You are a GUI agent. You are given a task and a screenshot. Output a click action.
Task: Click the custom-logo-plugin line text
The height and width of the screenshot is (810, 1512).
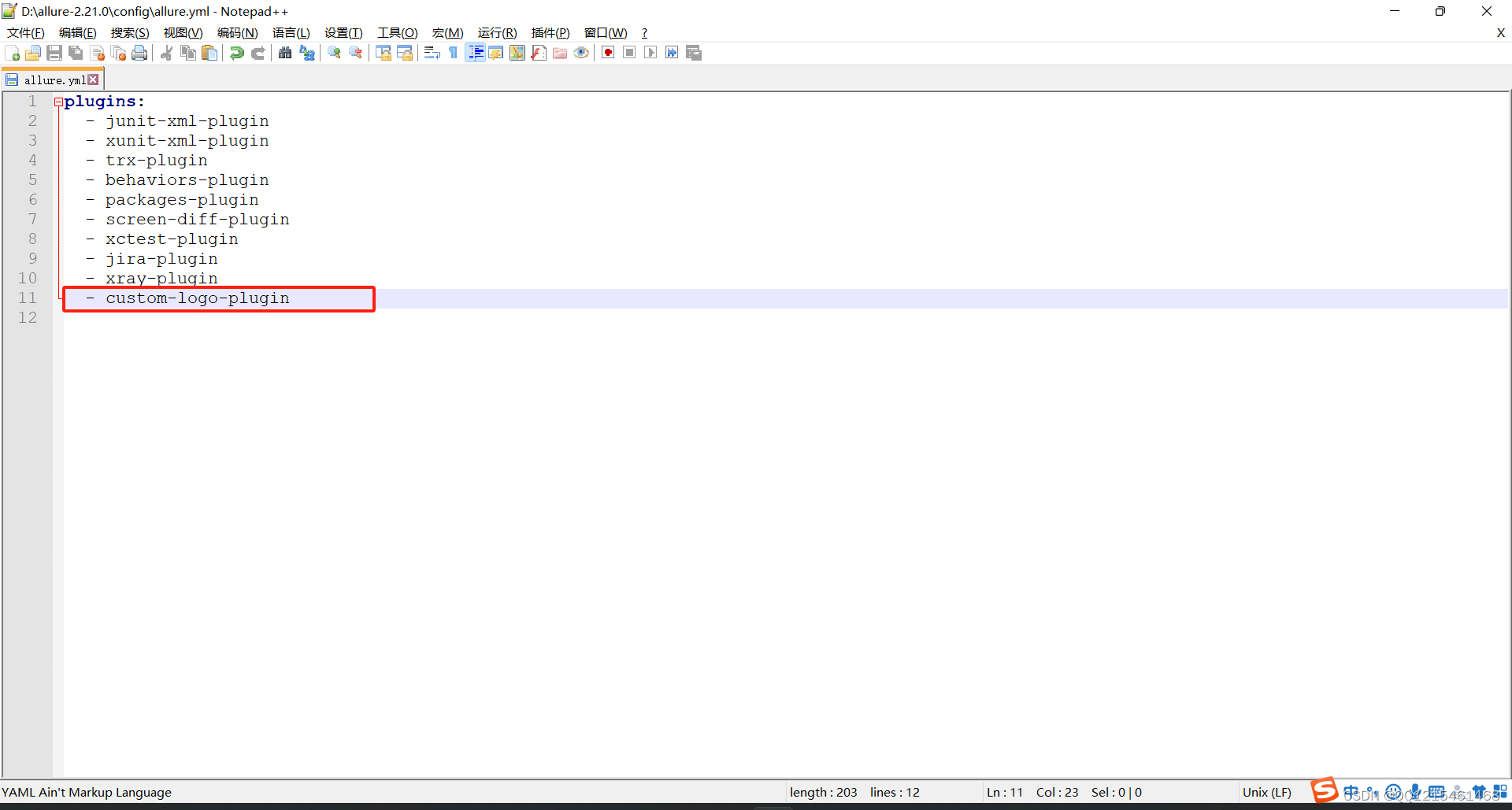[198, 298]
